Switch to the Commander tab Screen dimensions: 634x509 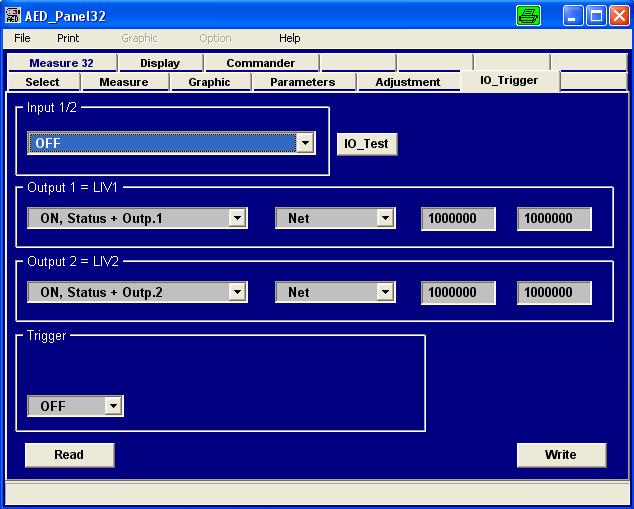click(x=261, y=63)
